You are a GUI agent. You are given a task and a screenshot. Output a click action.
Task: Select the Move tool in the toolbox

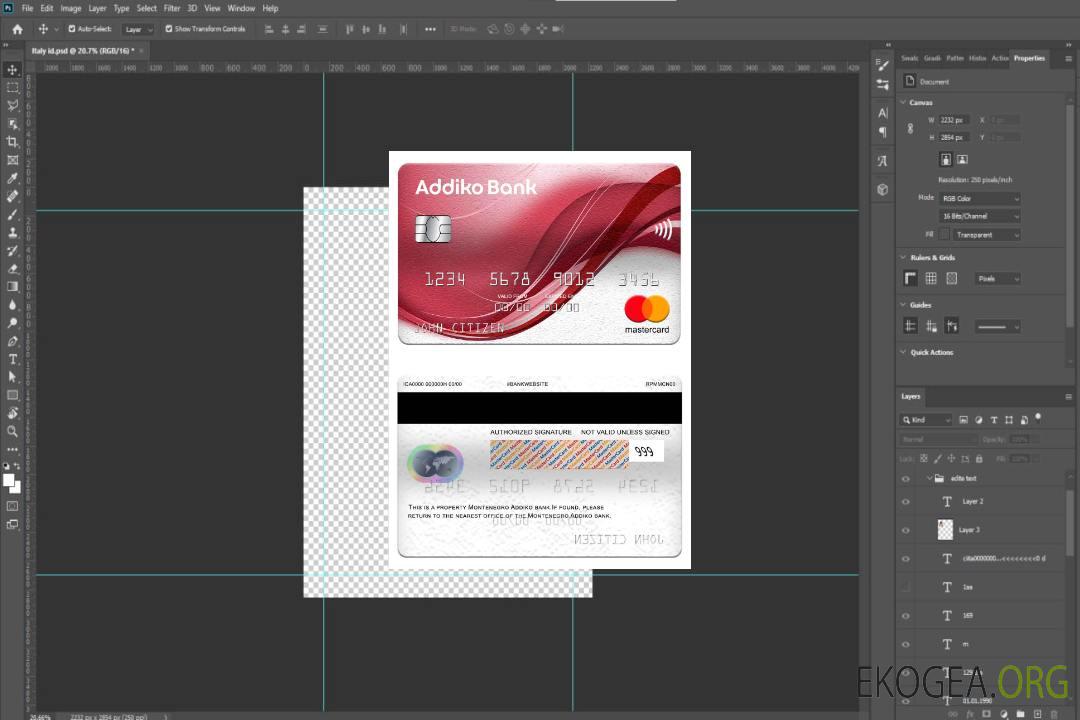coord(12,70)
